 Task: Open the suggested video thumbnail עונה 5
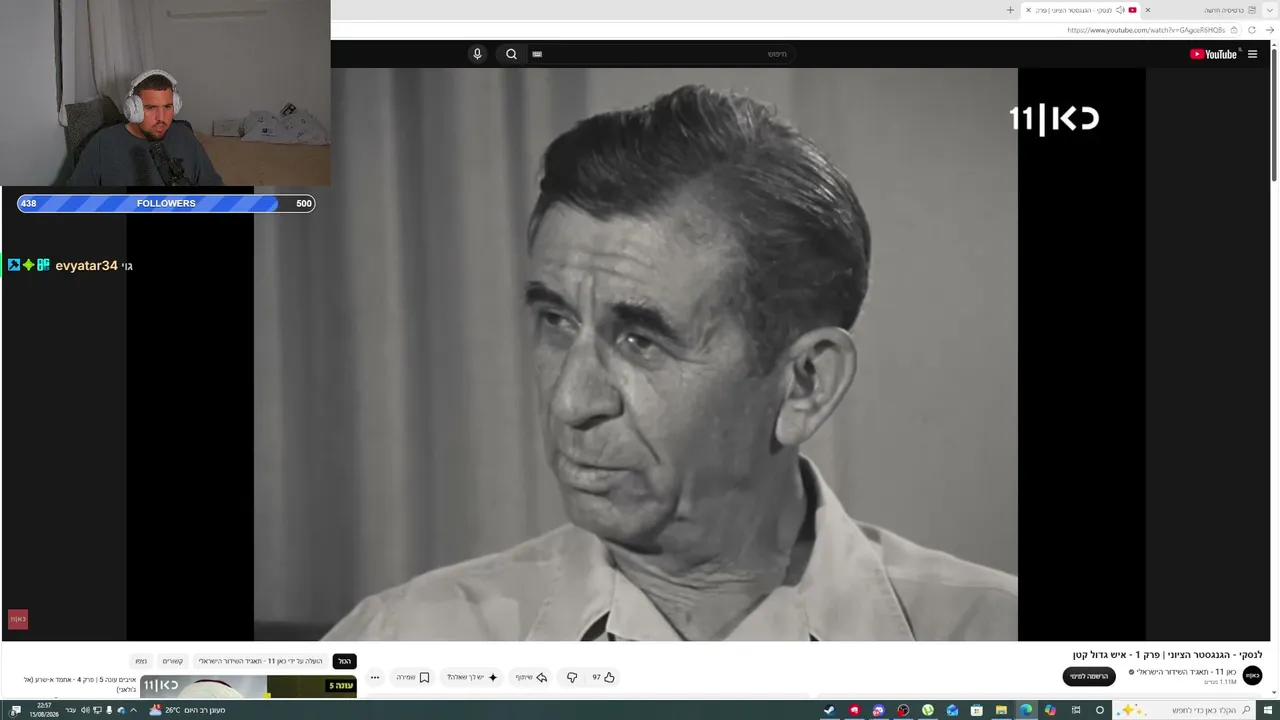coord(248,686)
